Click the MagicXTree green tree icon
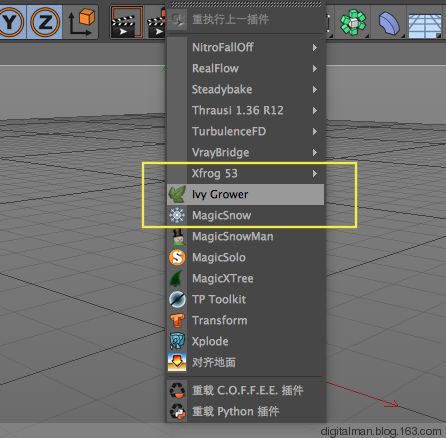The image size is (446, 438). pyautogui.click(x=176, y=279)
